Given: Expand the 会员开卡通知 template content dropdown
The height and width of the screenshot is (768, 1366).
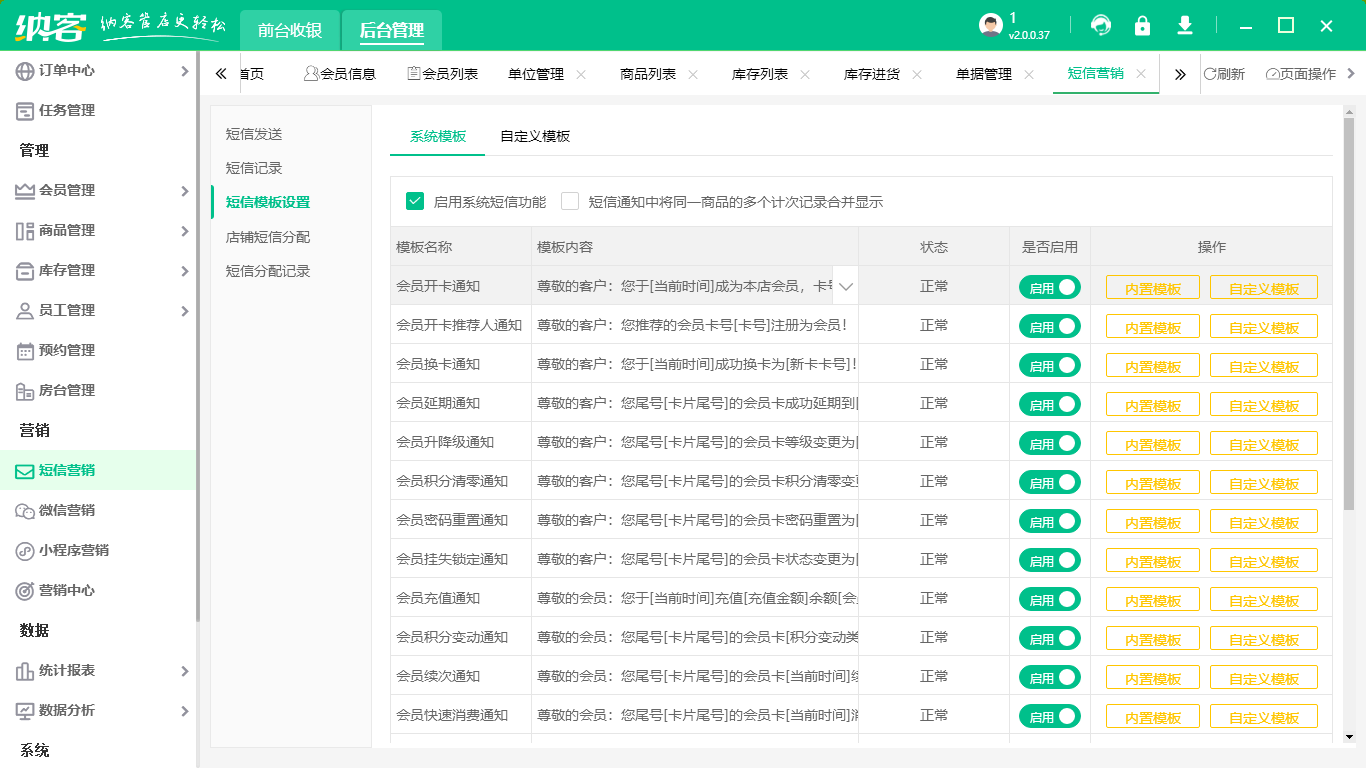Looking at the screenshot, I should point(845,286).
